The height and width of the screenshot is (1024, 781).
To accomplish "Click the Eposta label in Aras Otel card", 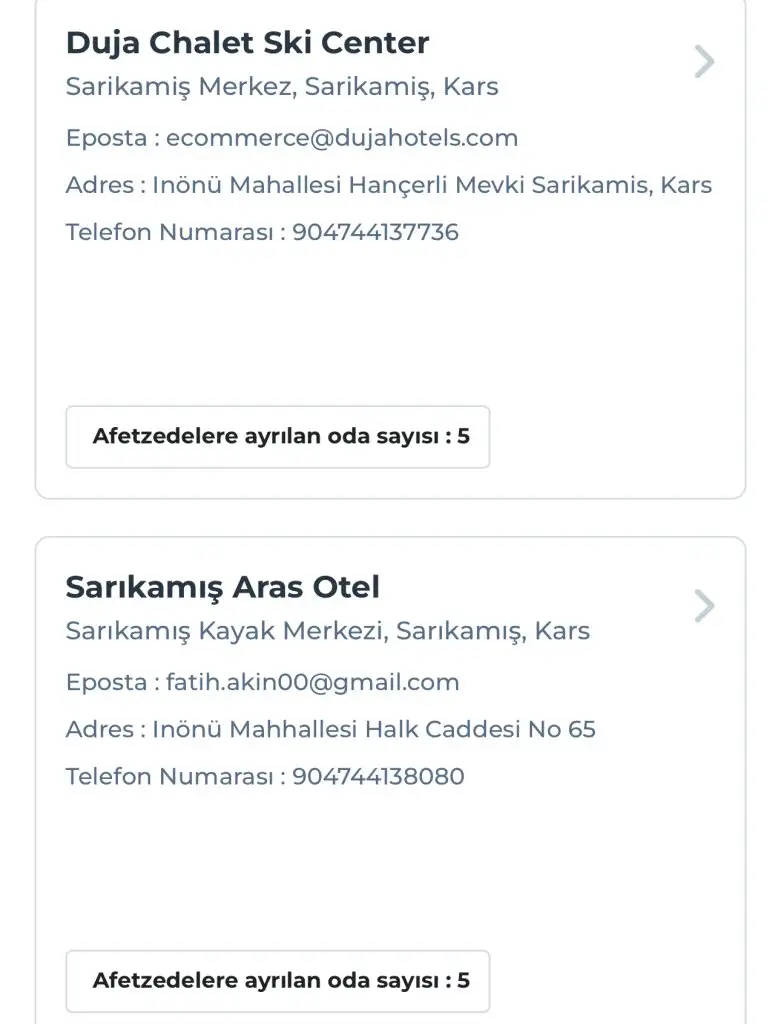I will 106,683.
